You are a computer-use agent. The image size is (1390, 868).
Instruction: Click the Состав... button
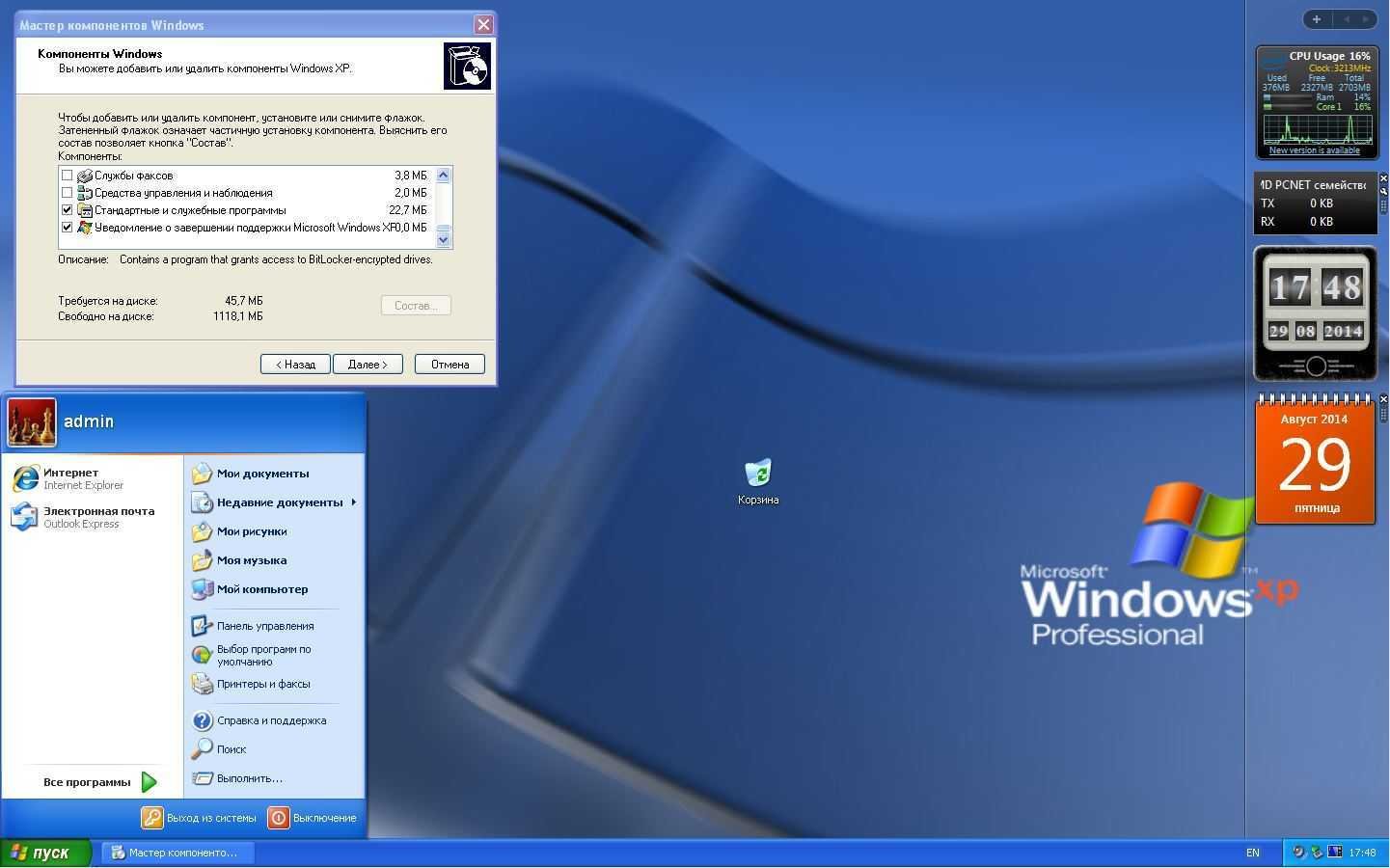pyautogui.click(x=416, y=306)
